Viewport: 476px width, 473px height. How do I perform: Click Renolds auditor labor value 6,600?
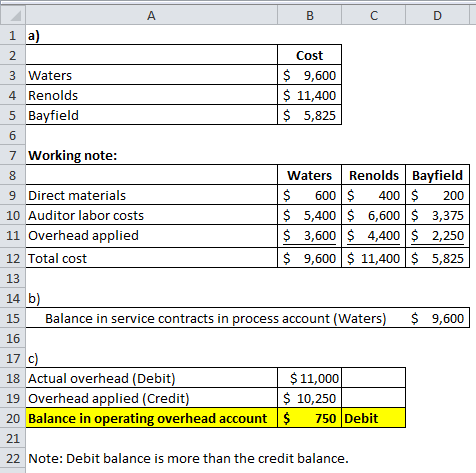pos(373,215)
